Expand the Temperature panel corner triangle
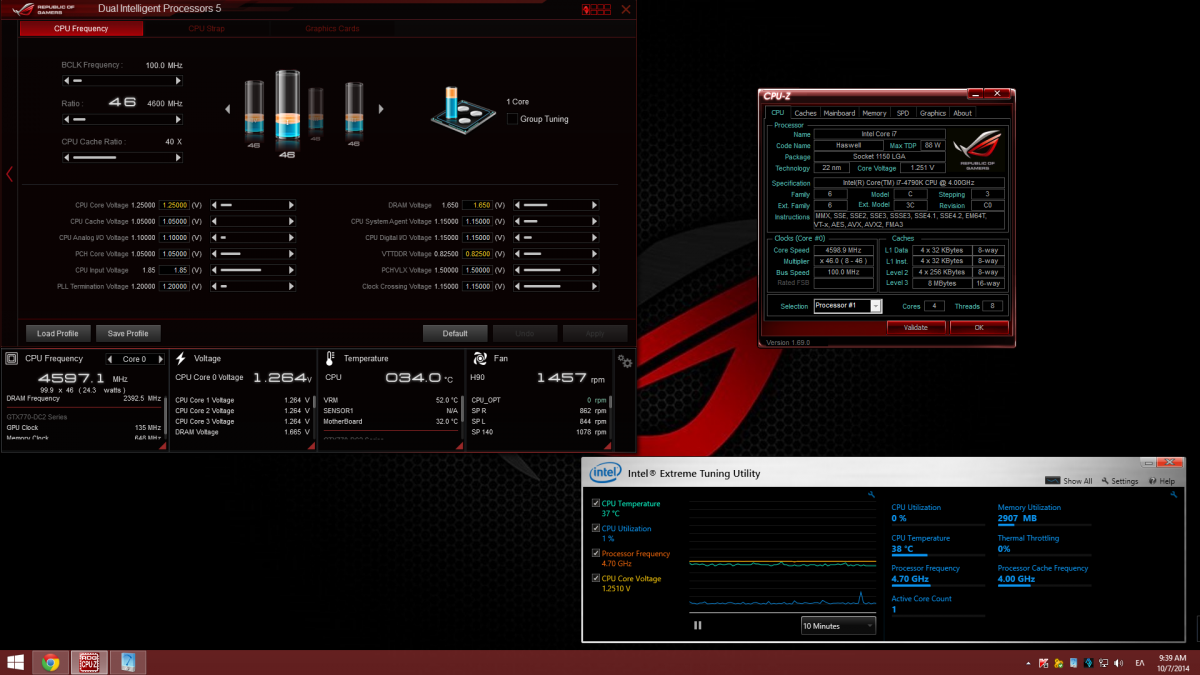Image resolution: width=1200 pixels, height=675 pixels. [x=458, y=445]
